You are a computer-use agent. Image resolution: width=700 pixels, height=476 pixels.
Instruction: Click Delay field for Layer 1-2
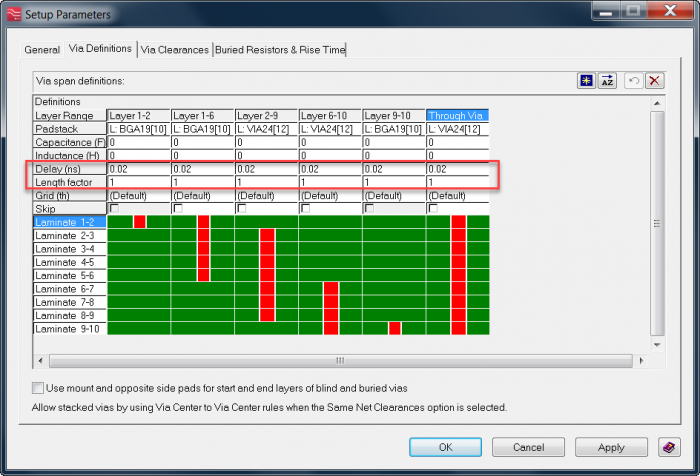pos(139,169)
